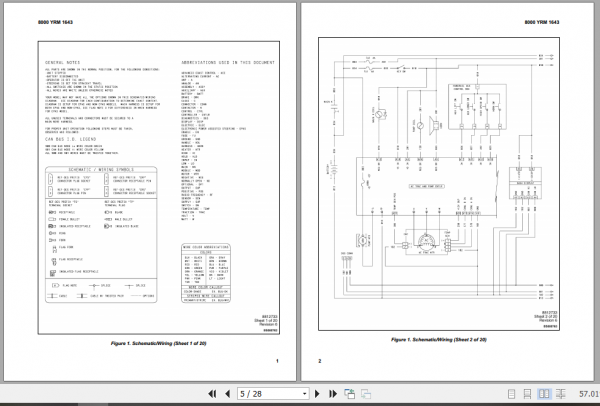This screenshot has height=406, width=600.
Task: Go to the previous page
Action: click(x=228, y=394)
